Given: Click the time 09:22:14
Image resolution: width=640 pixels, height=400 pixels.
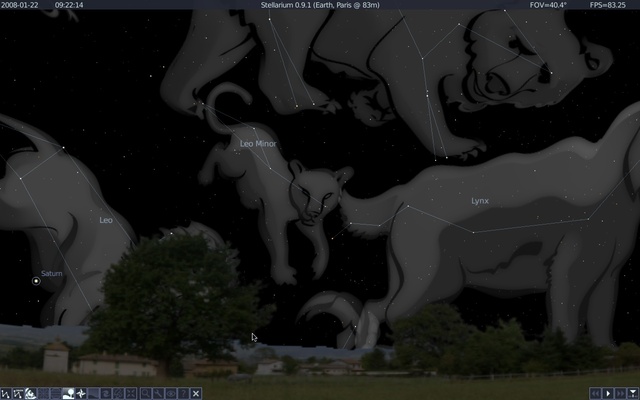Looking at the screenshot, I should (x=69, y=5).
